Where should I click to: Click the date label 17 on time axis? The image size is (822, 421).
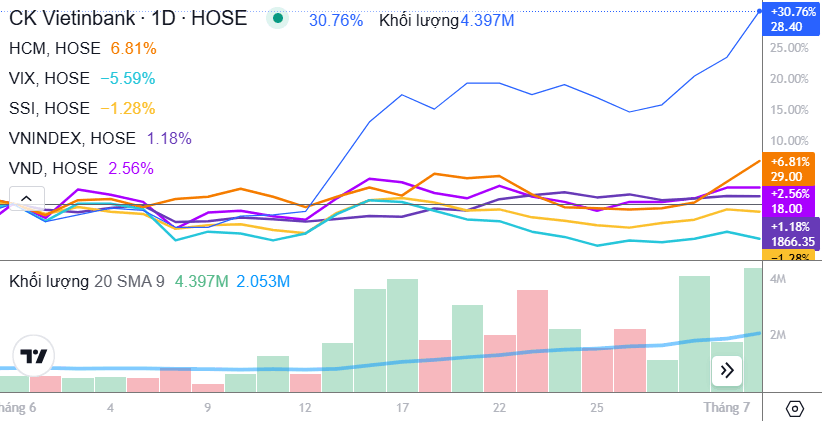[402, 407]
